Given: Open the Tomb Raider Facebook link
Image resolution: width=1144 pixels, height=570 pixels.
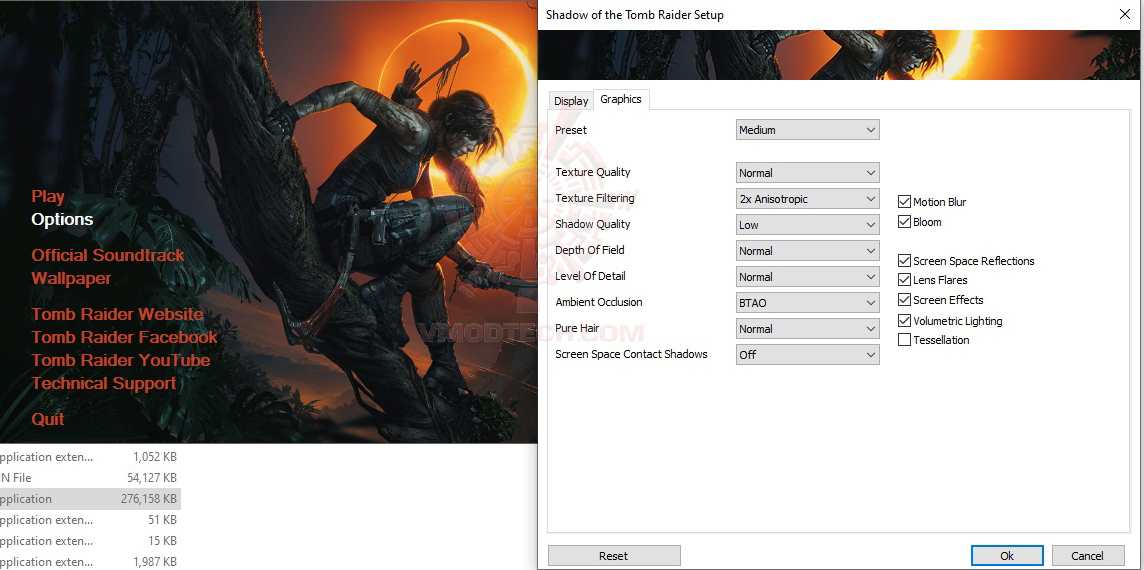Looking at the screenshot, I should point(125,337).
